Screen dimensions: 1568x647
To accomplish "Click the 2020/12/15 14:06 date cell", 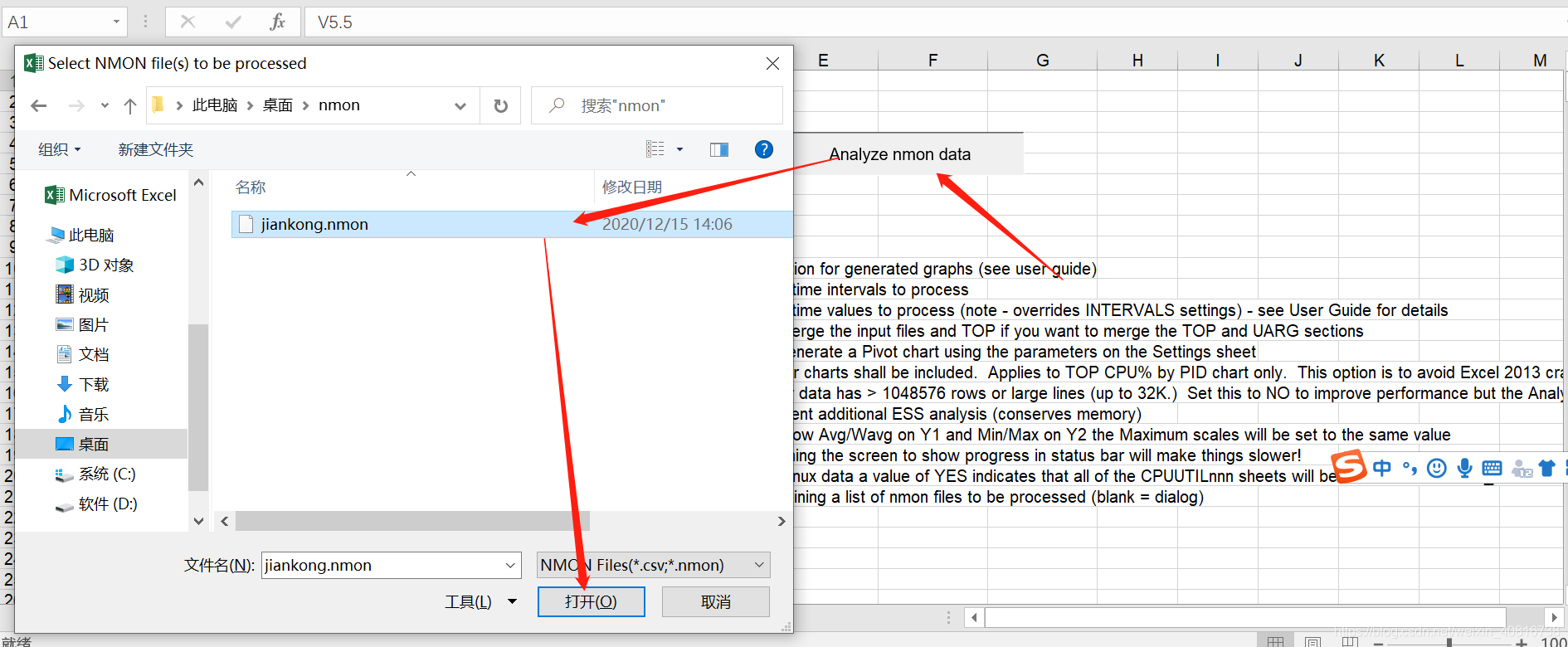I will [667, 224].
